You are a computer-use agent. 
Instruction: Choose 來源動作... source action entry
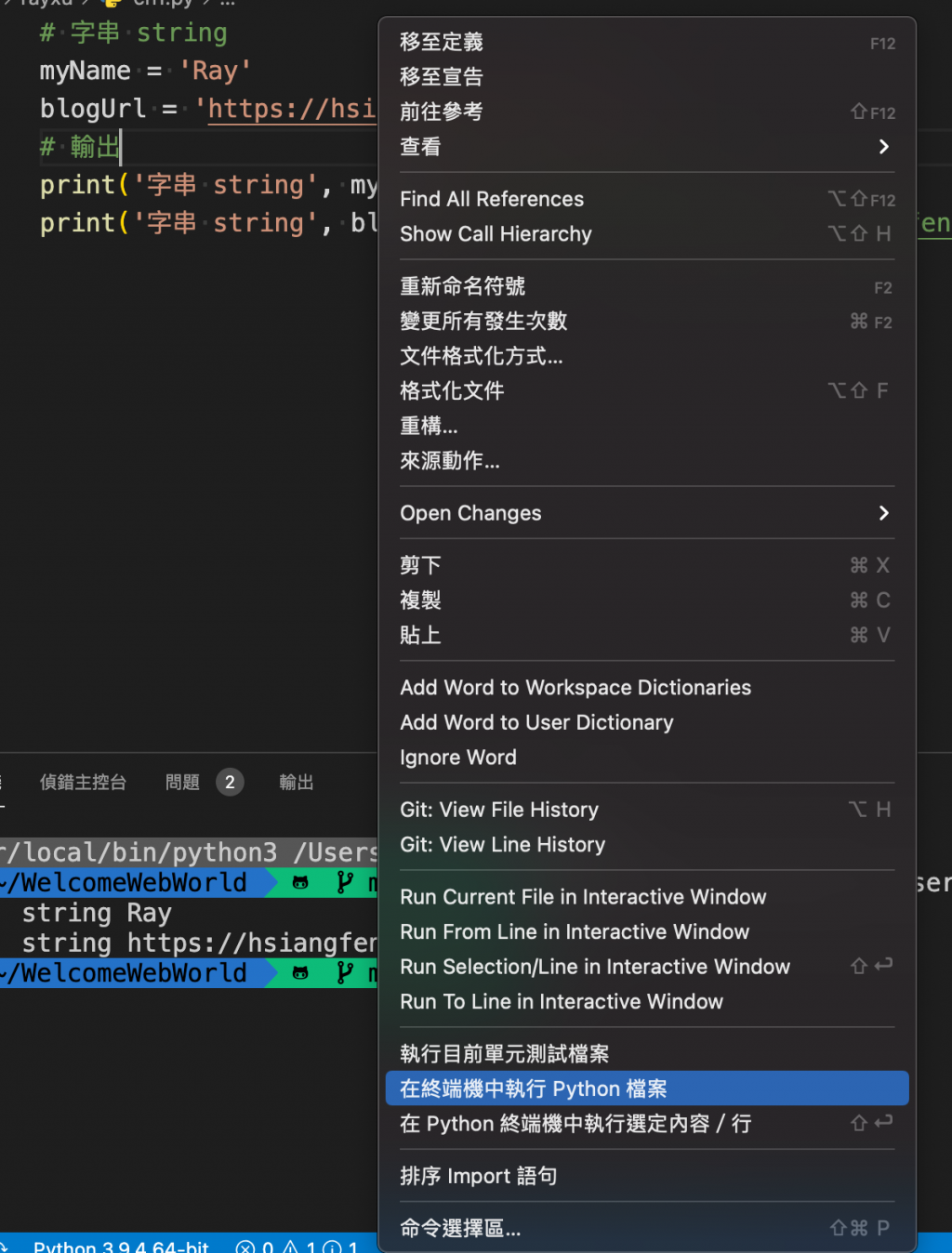coord(647,461)
